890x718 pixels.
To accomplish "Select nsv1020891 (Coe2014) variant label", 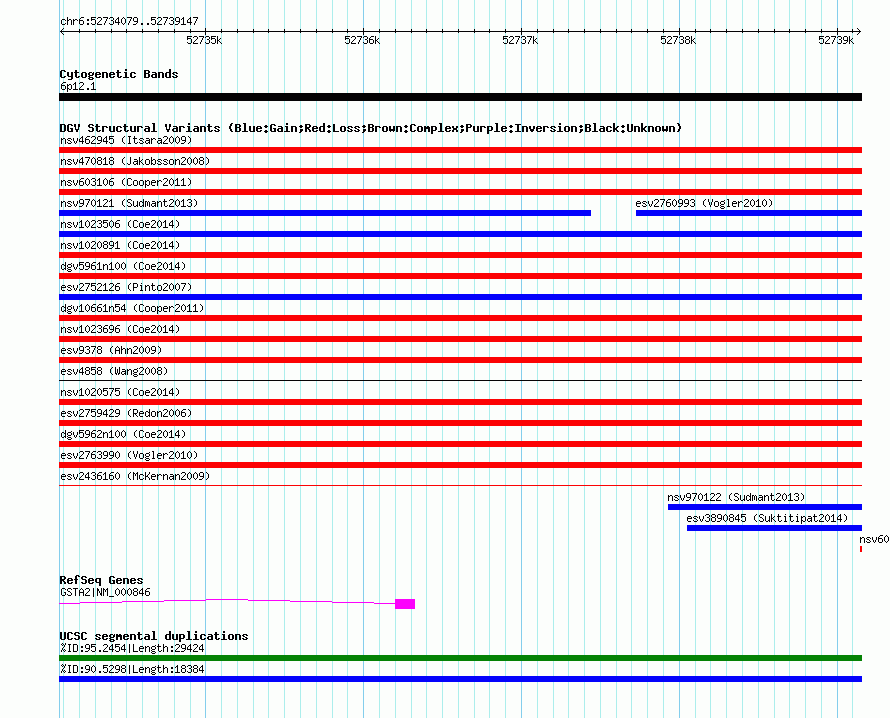I will 120,245.
